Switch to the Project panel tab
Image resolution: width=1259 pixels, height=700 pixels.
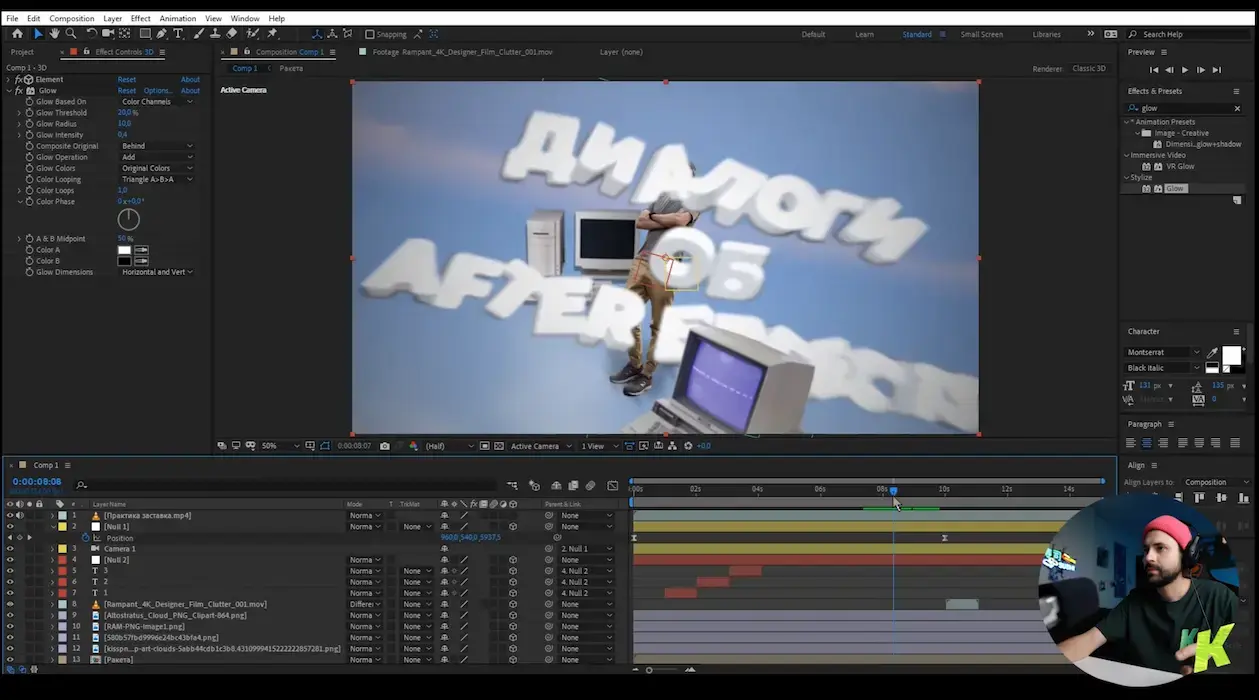tap(22, 52)
